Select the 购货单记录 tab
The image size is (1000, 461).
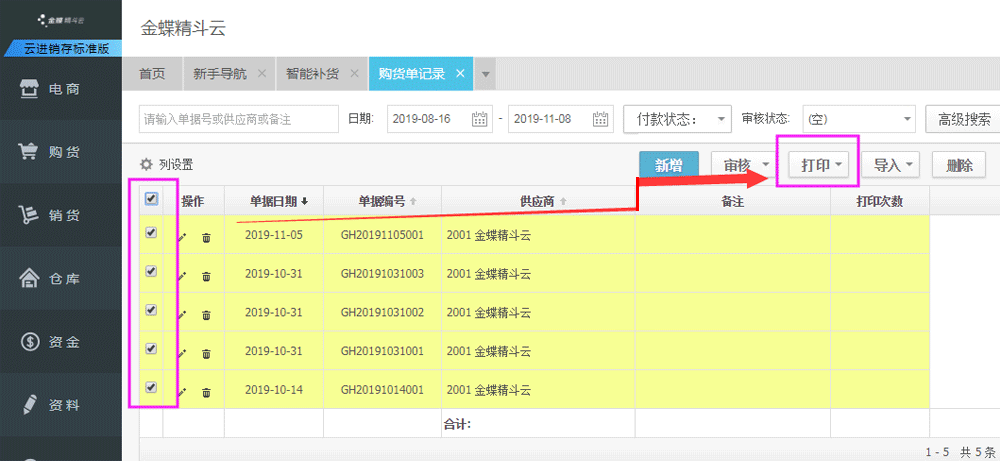pos(411,73)
